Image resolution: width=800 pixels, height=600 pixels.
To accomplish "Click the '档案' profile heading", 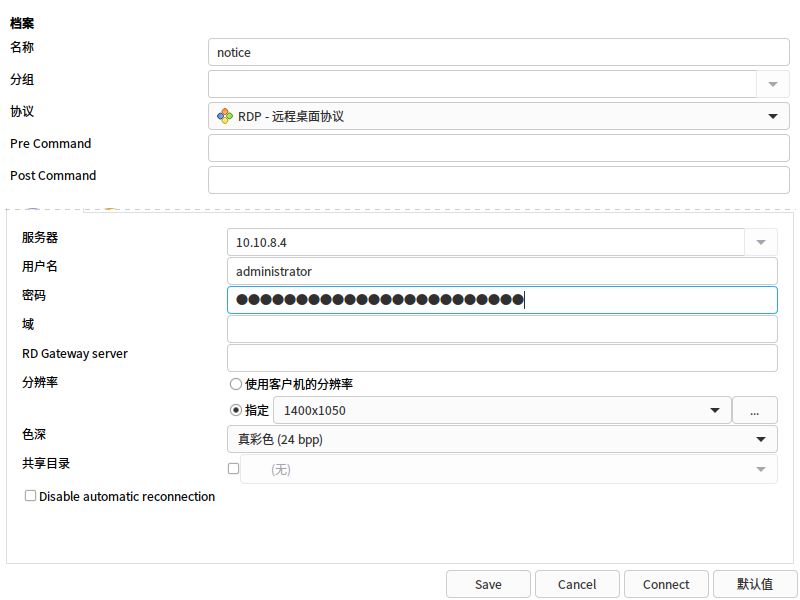I will tap(22, 23).
